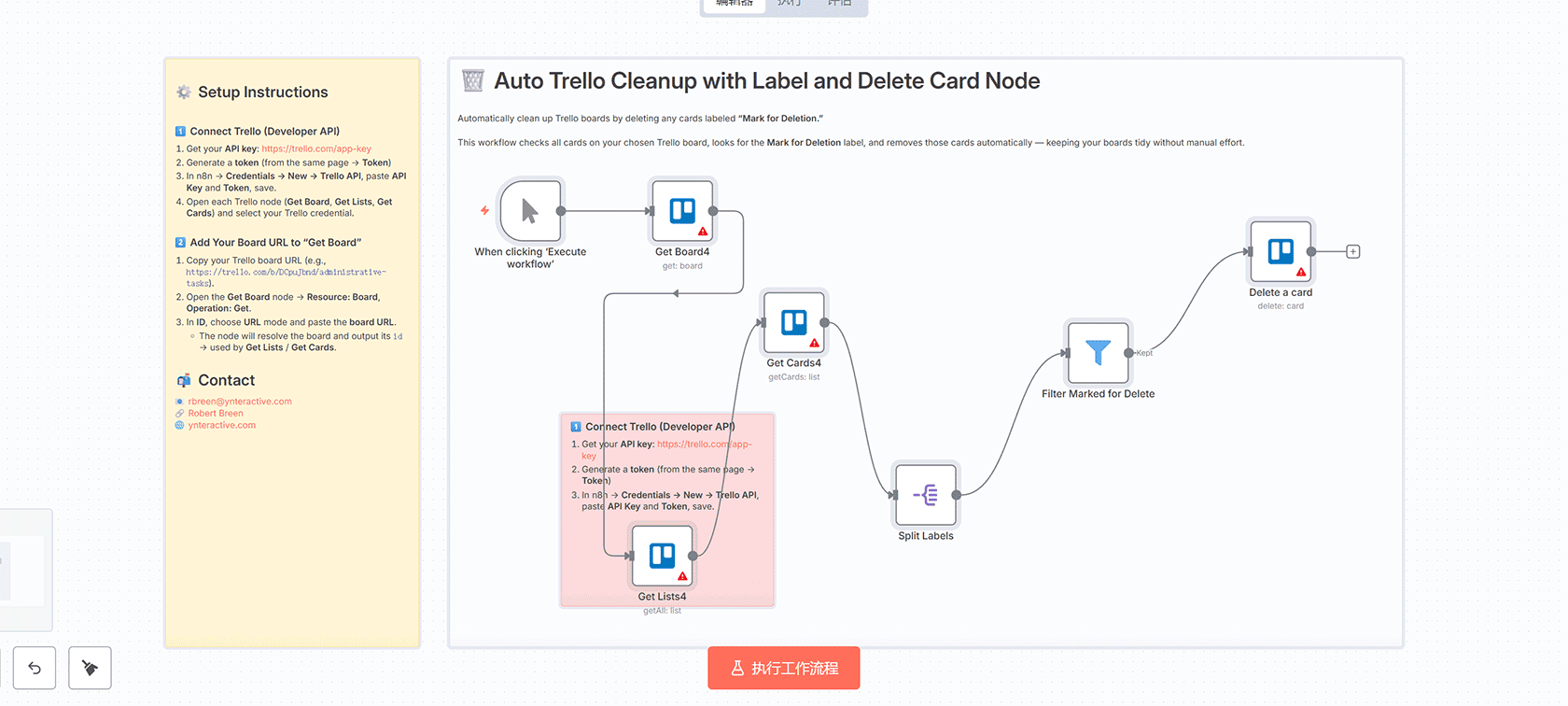
Task: Add a node after Delete a card
Action: (1352, 252)
